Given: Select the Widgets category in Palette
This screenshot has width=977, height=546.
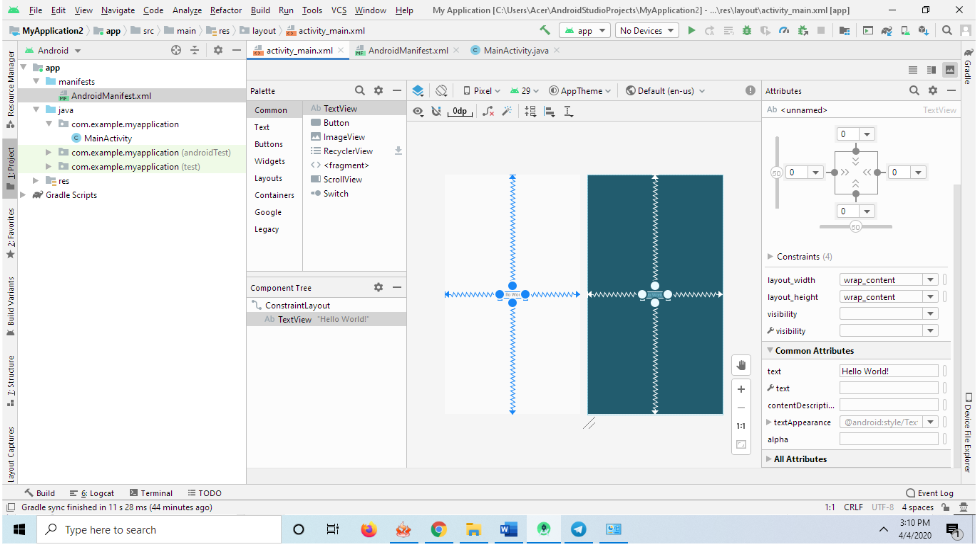Looking at the screenshot, I should click(269, 161).
